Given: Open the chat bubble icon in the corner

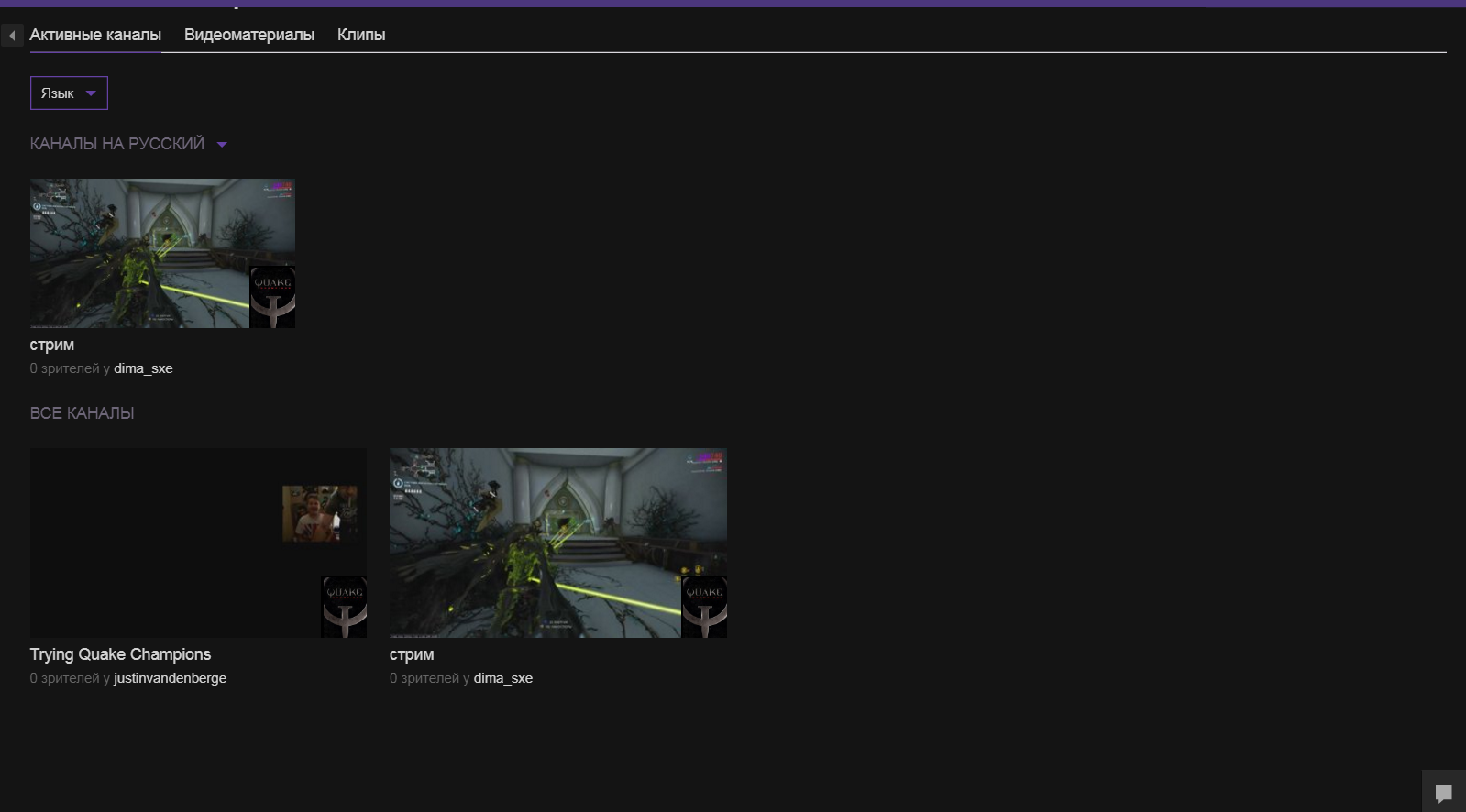Looking at the screenshot, I should 1443,793.
